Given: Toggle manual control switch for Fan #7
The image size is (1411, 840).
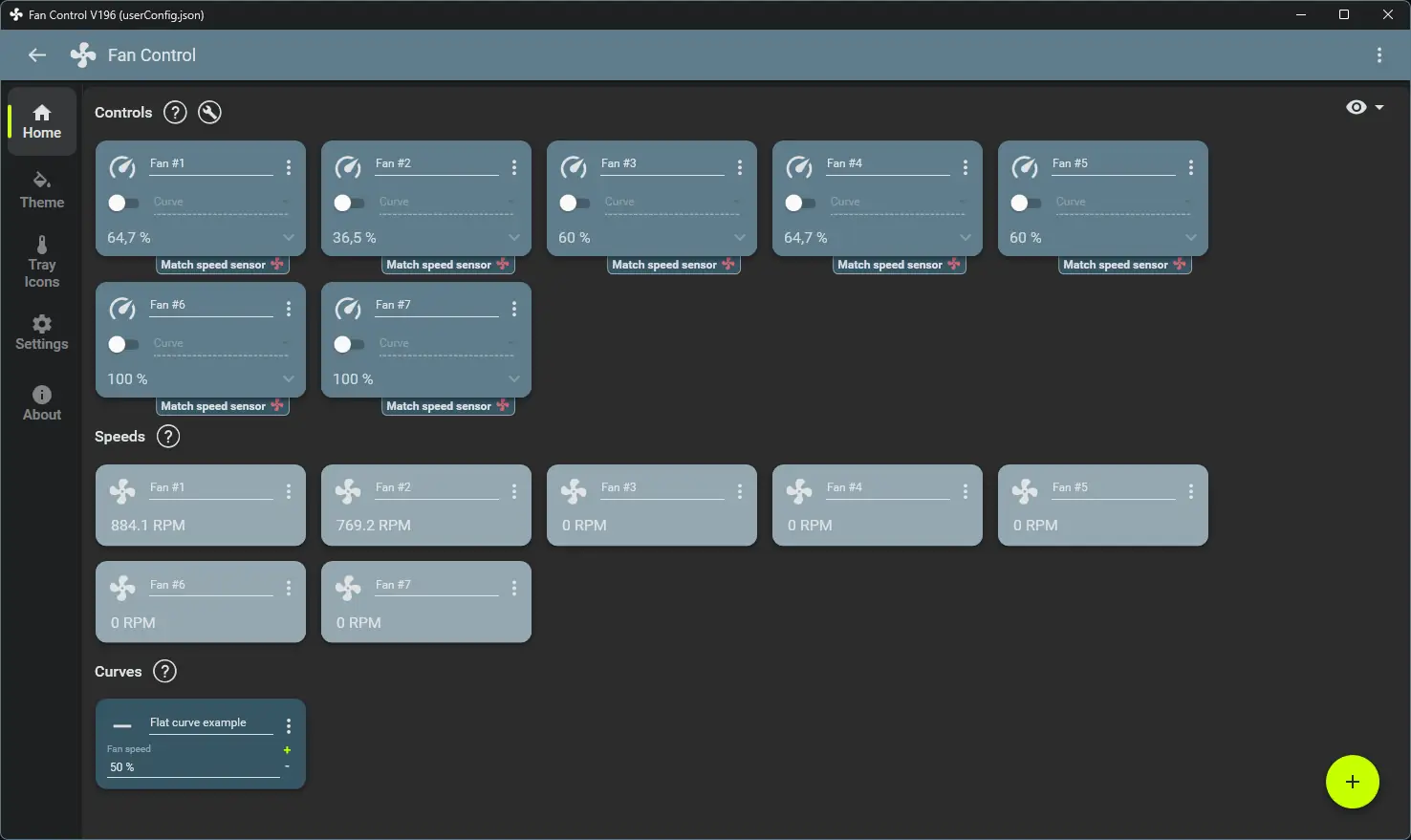Looking at the screenshot, I should pyautogui.click(x=349, y=344).
